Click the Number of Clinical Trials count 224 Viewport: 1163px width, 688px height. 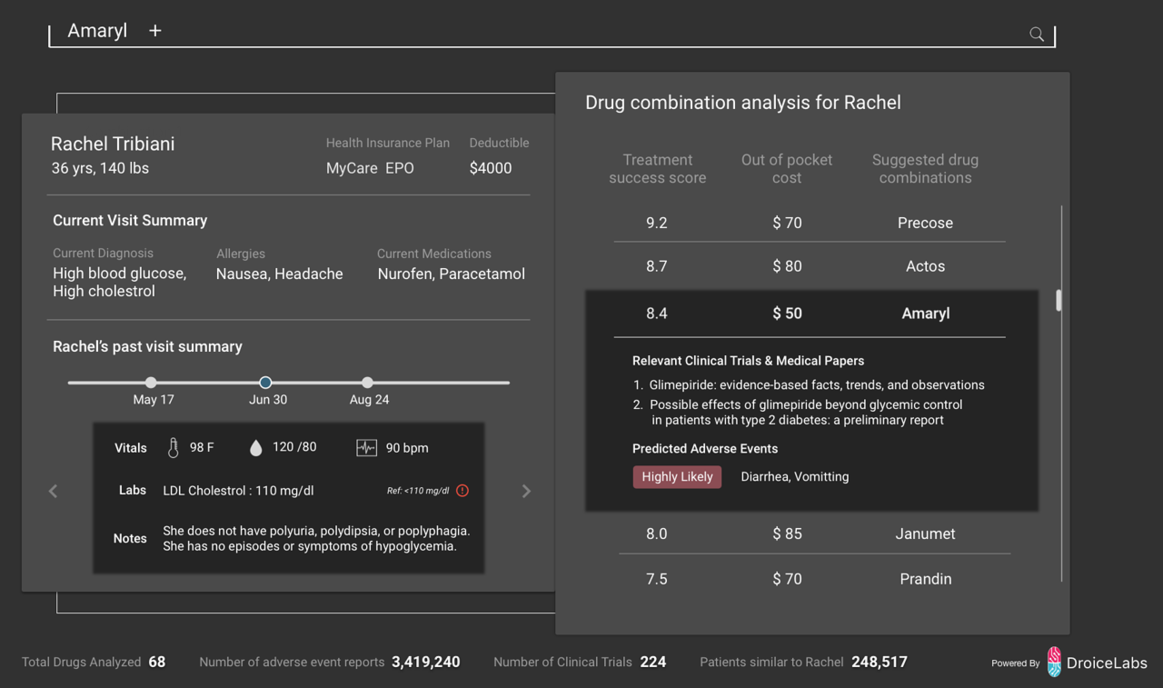point(653,662)
